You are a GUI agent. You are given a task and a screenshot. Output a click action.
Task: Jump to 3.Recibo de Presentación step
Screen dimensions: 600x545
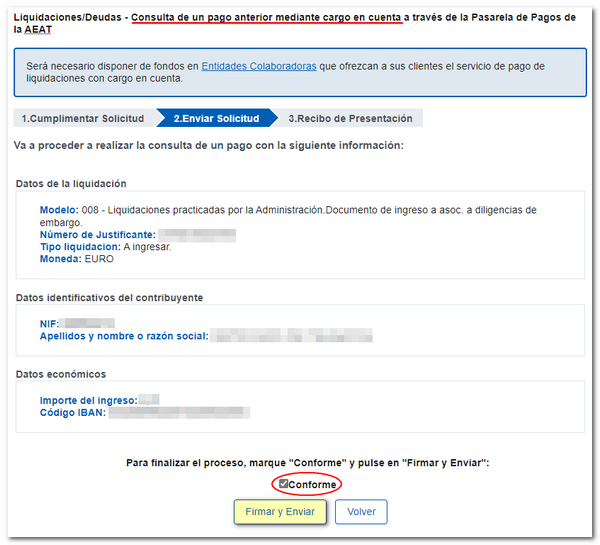pyautogui.click(x=350, y=118)
